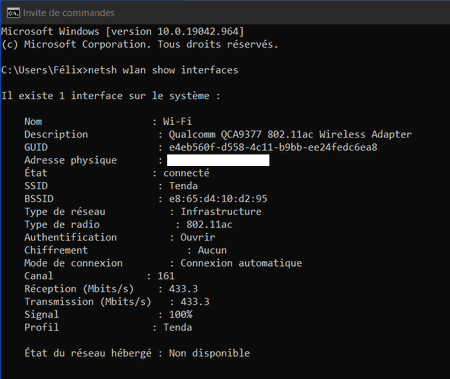This screenshot has width=450, height=379.
Task: Click the 'Invite de commandes' window title
Action: [69, 13]
